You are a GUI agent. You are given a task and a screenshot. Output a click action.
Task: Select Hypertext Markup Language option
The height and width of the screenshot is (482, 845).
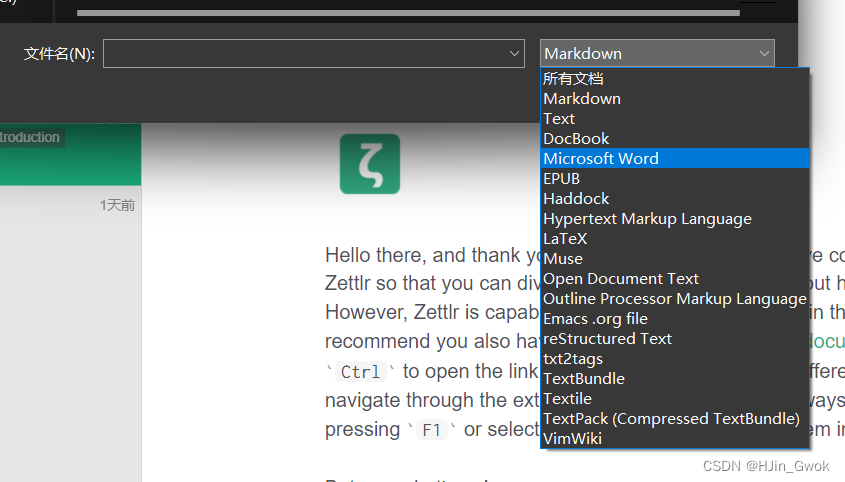coord(675,218)
